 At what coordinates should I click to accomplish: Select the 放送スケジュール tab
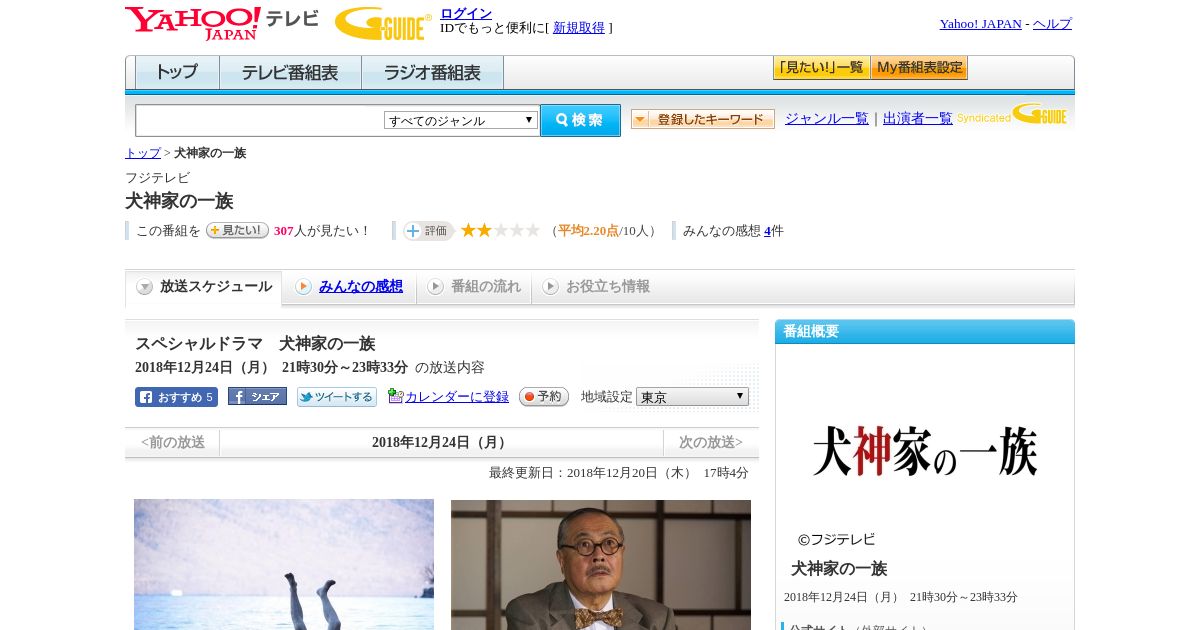click(204, 287)
